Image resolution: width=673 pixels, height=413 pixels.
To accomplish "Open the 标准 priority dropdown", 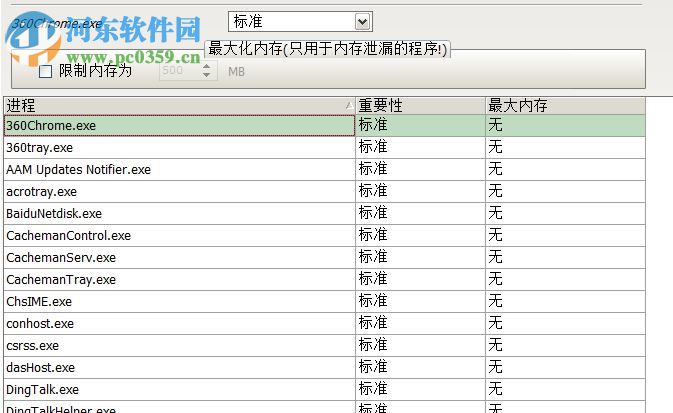I will click(300, 21).
